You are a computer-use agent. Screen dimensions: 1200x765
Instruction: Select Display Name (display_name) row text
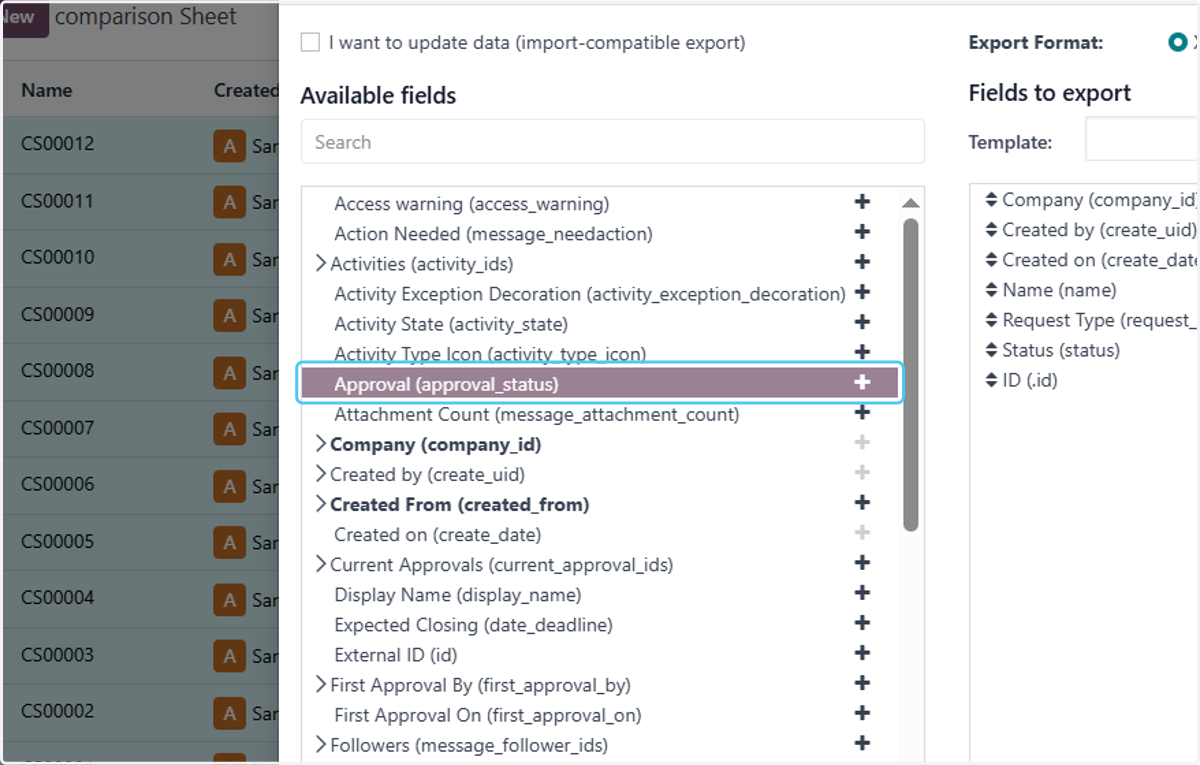pos(457,595)
